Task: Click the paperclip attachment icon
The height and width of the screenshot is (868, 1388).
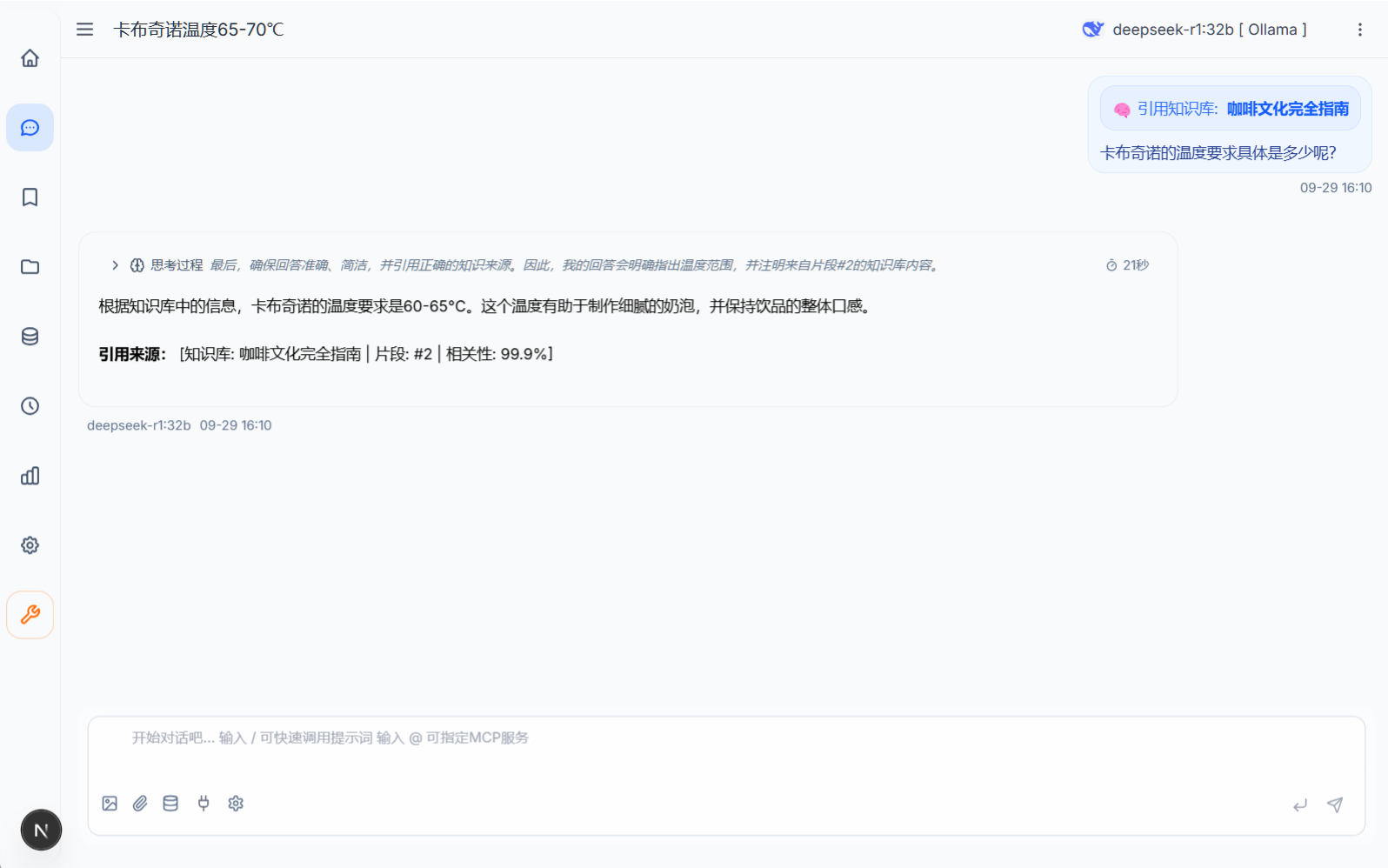Action: (140, 804)
